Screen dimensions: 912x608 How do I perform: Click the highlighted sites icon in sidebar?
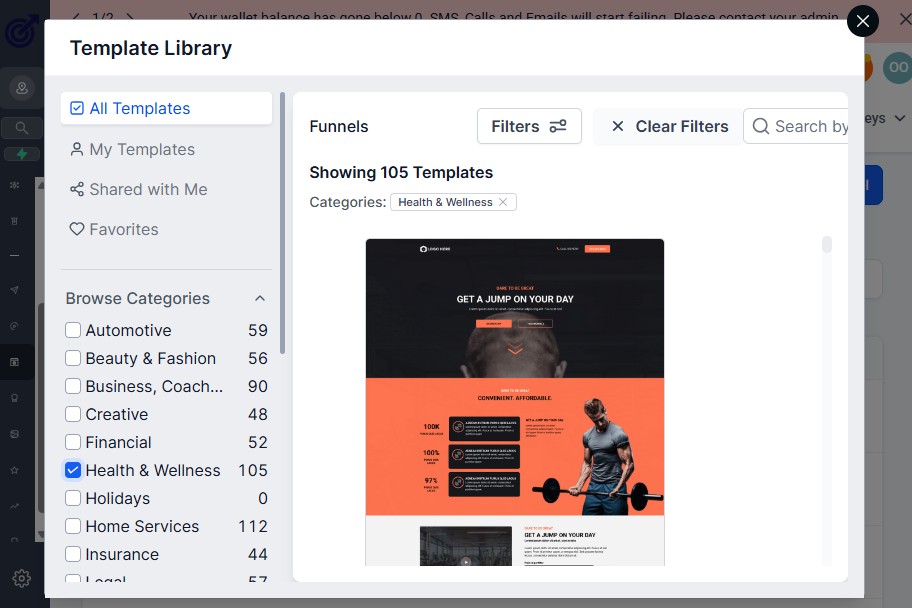click(15, 362)
